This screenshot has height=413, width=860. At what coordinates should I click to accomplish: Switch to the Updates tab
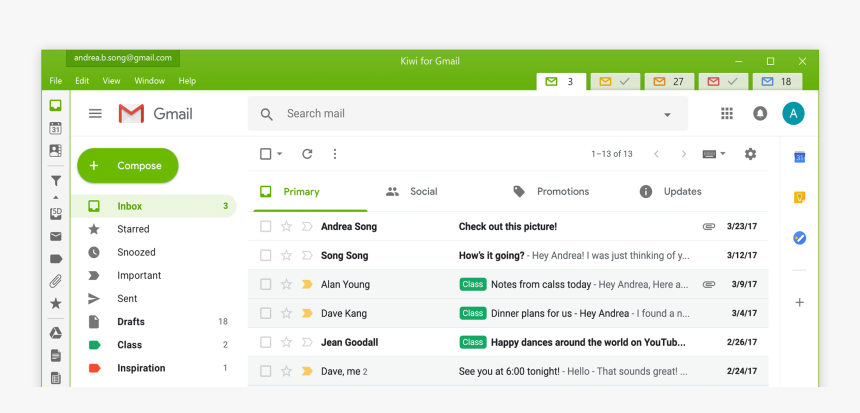(x=671, y=191)
